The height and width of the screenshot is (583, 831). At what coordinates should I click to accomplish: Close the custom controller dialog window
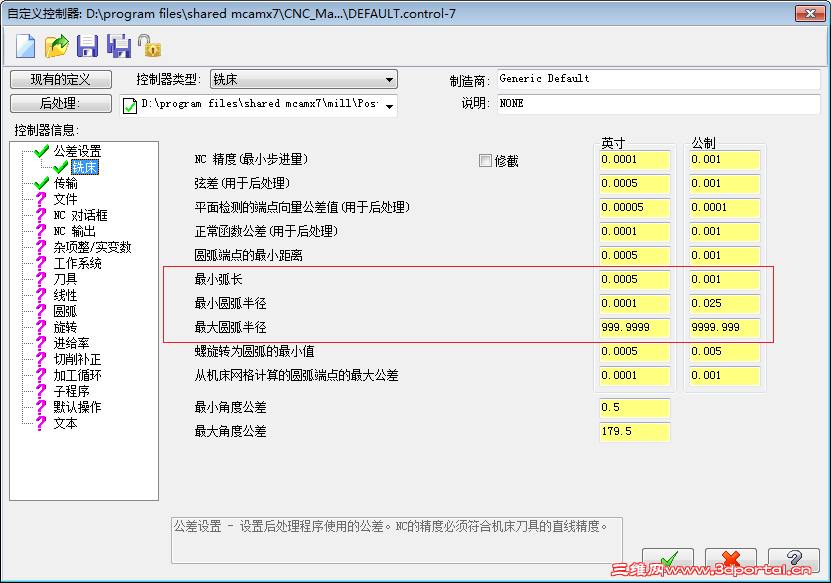(810, 13)
